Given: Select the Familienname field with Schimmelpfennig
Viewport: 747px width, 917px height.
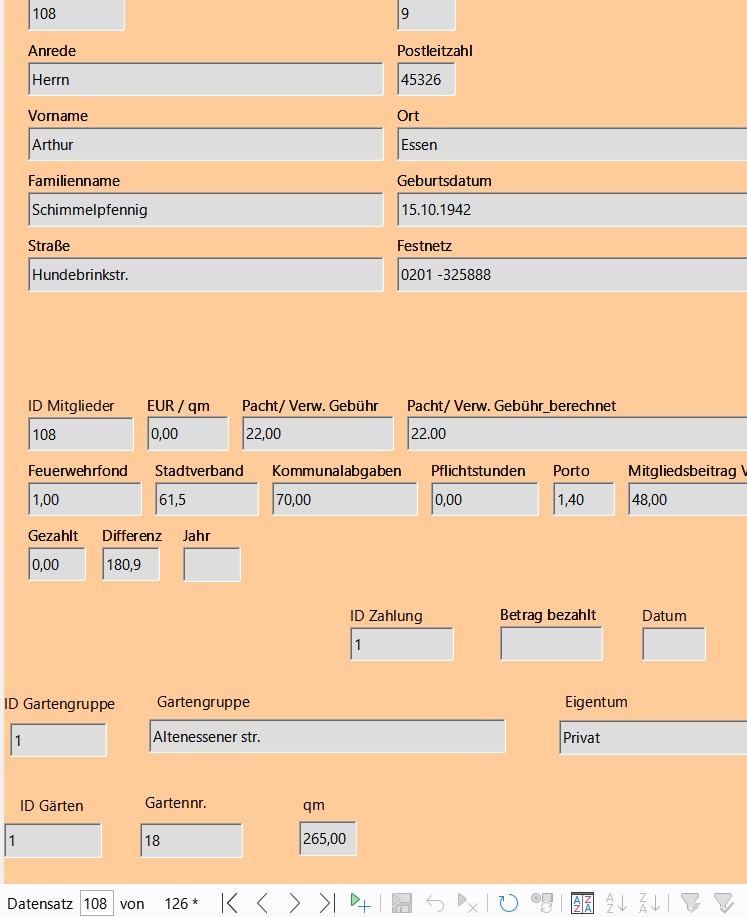Looking at the screenshot, I should (206, 210).
